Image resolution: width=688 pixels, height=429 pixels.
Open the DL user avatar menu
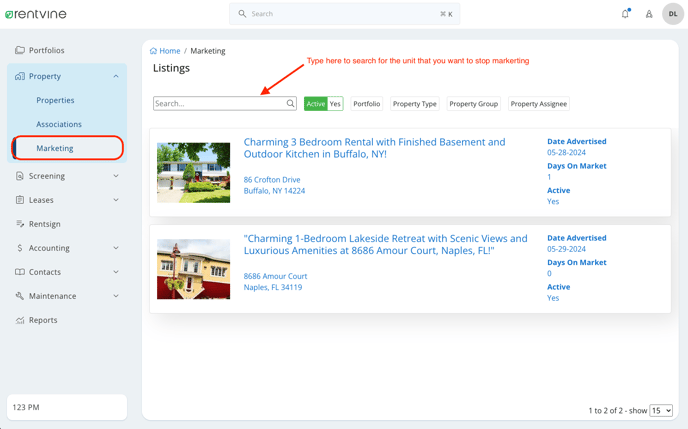pyautogui.click(x=673, y=14)
